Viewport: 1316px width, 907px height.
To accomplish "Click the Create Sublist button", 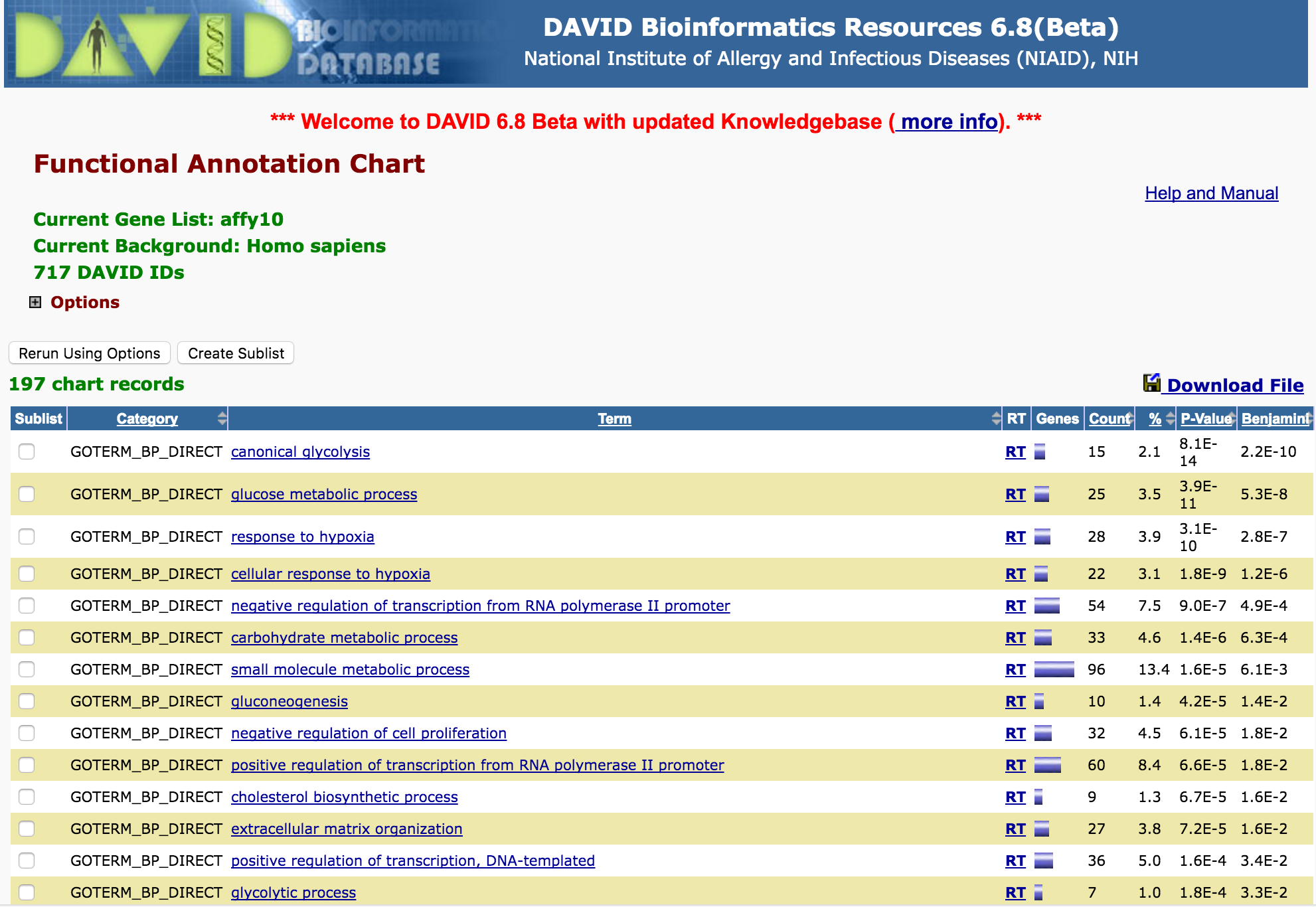I will [236, 353].
